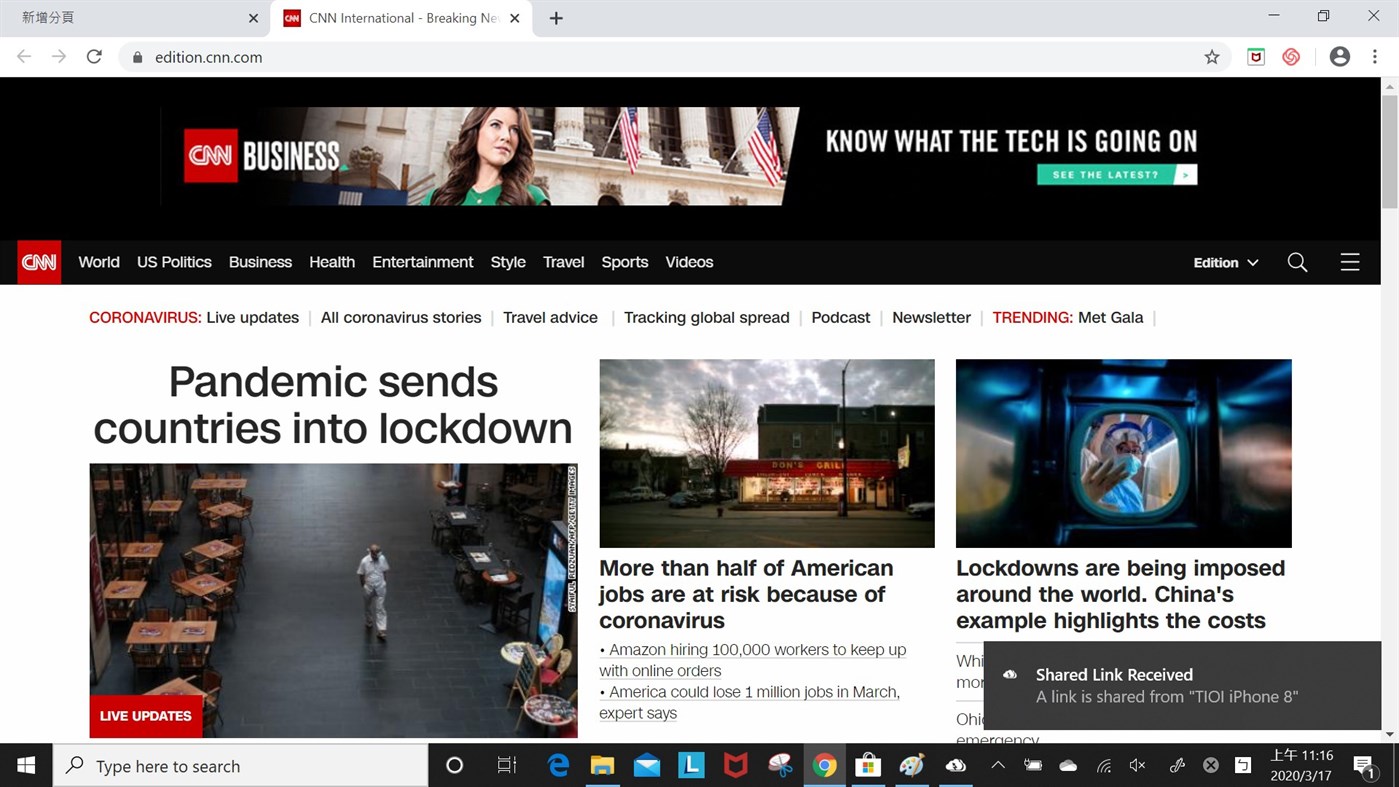Reload the CNN page
1399x787 pixels.
[x=94, y=57]
